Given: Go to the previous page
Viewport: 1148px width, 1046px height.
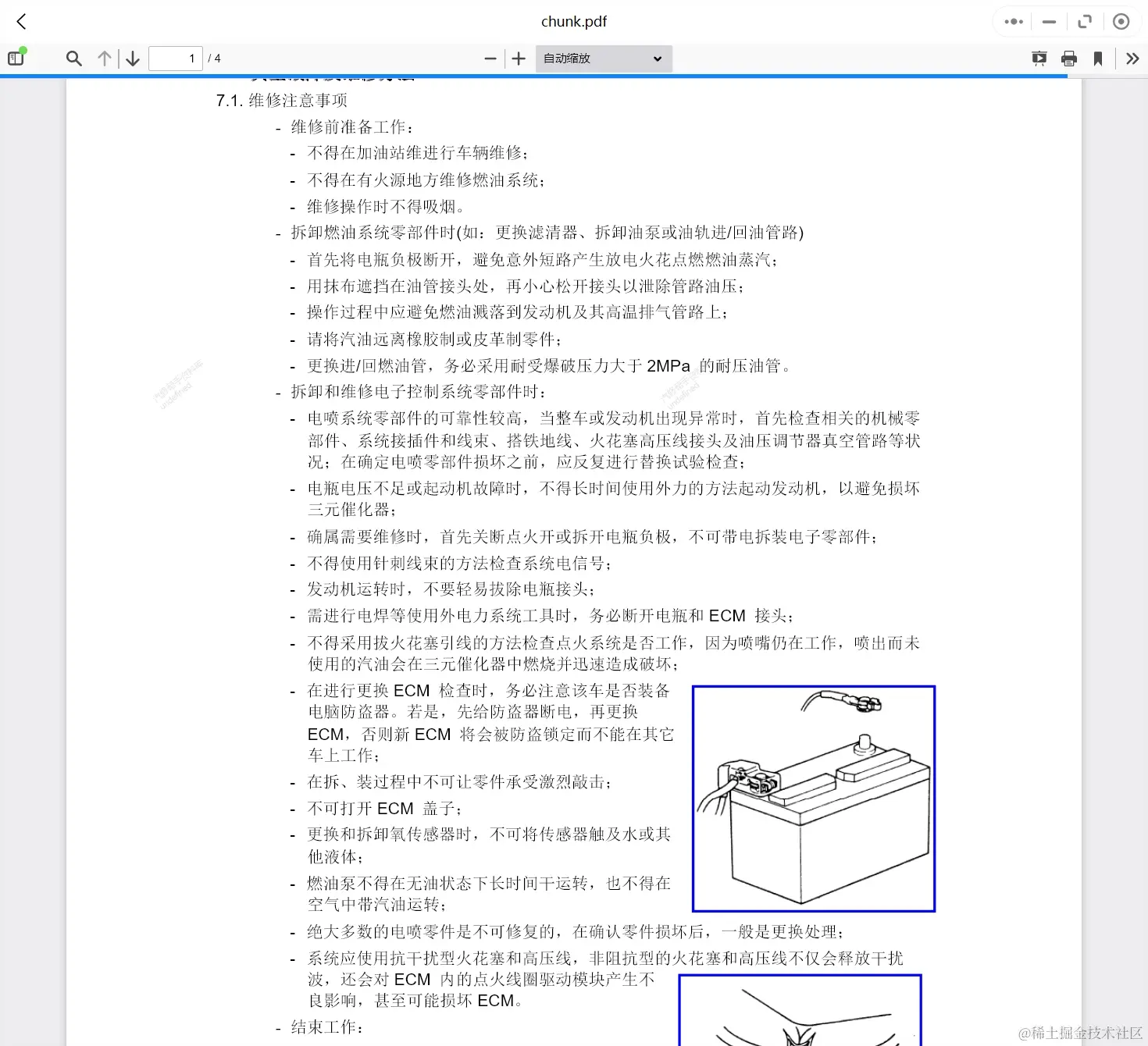Looking at the screenshot, I should [104, 58].
